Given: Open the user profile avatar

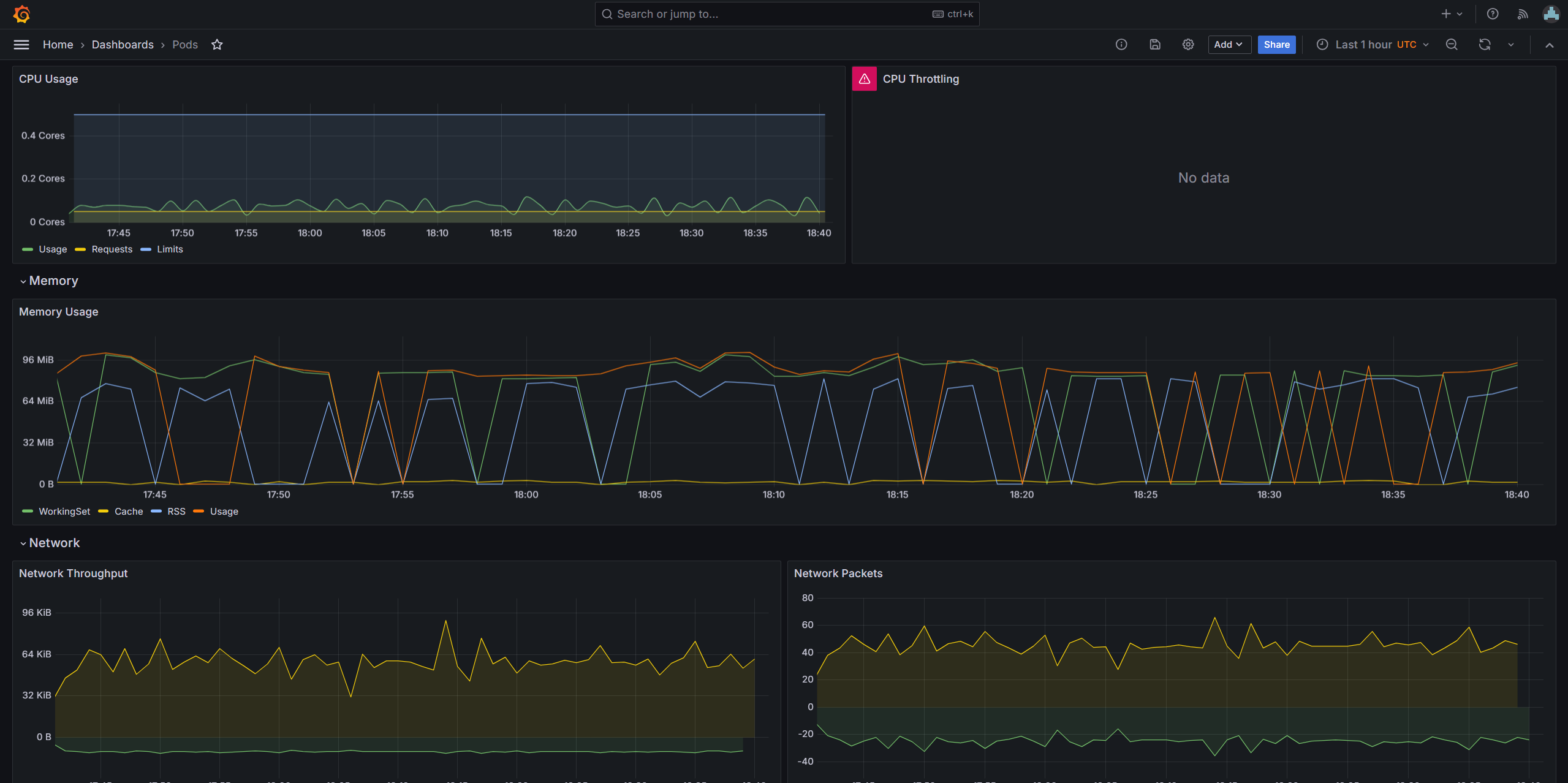Looking at the screenshot, I should click(1551, 13).
